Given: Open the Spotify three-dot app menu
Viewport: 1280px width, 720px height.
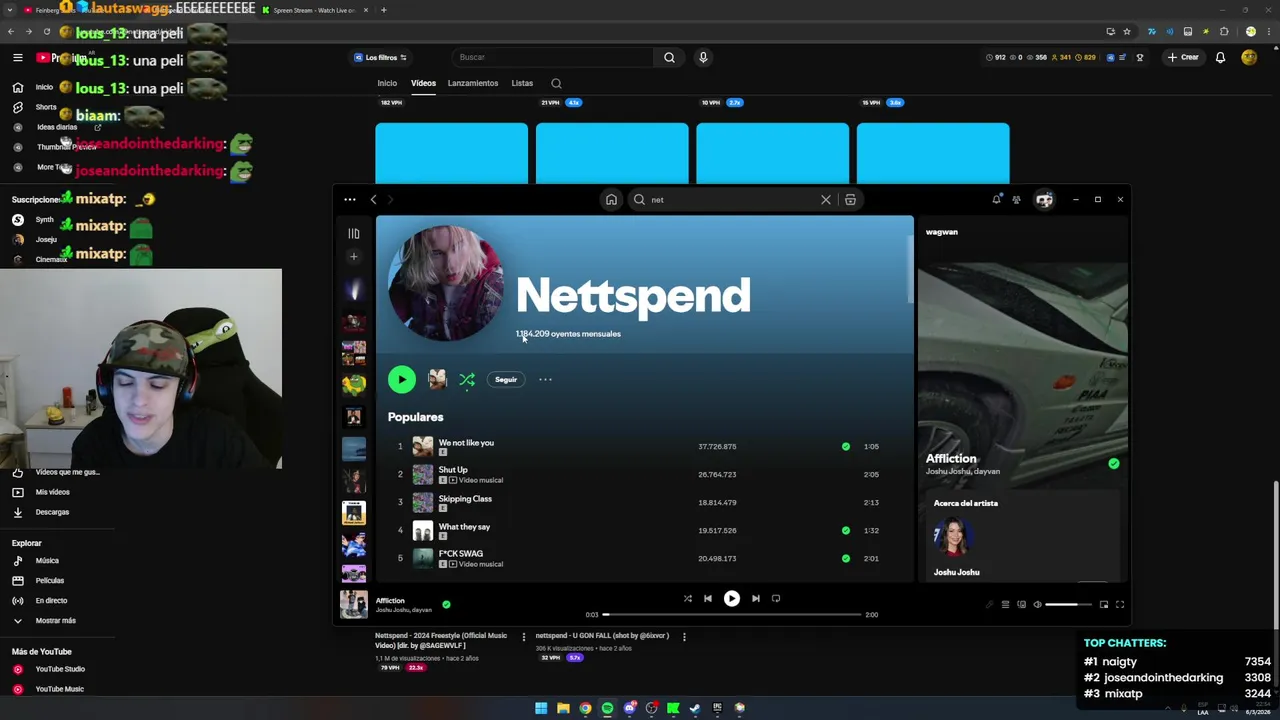Looking at the screenshot, I should [349, 199].
